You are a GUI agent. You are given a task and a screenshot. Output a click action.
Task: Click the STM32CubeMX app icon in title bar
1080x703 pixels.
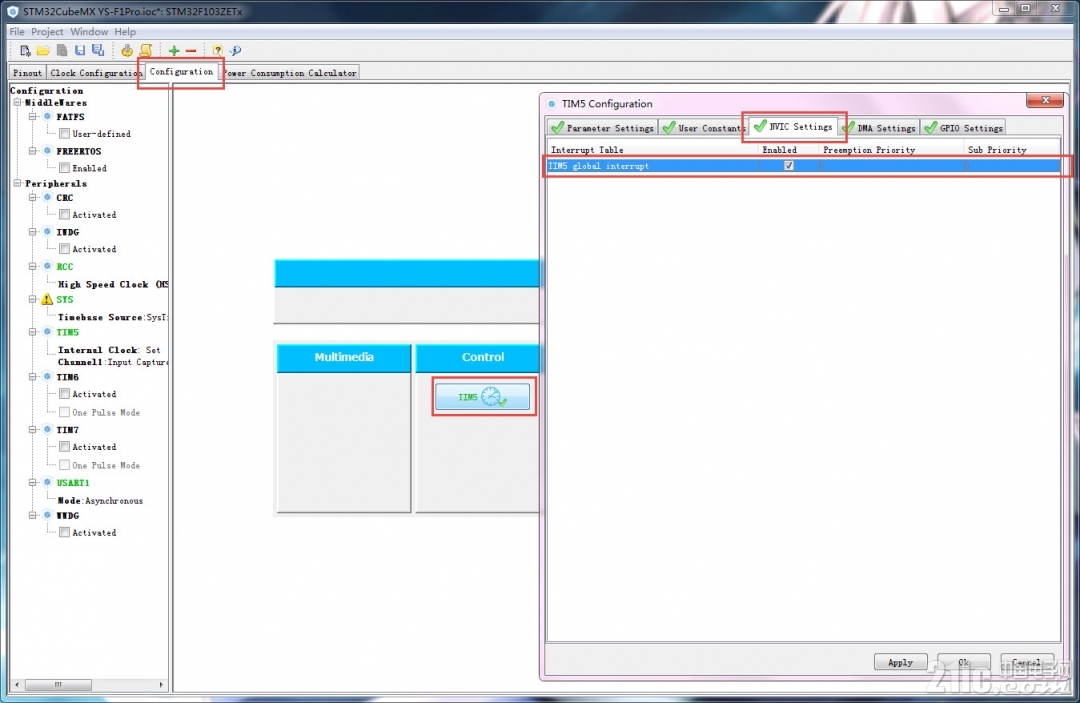tap(12, 11)
